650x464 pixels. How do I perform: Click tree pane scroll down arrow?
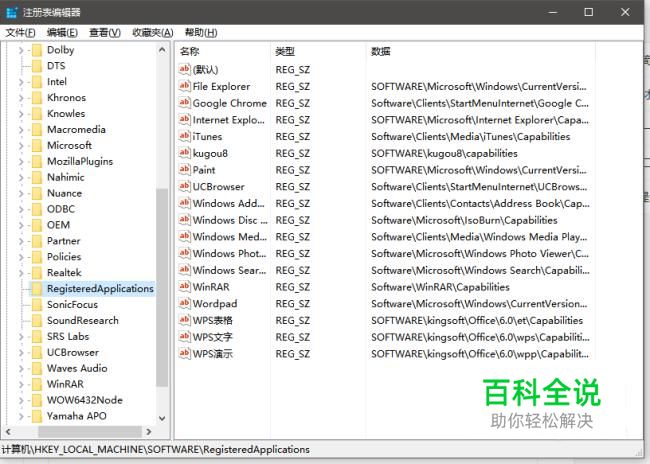[162, 418]
